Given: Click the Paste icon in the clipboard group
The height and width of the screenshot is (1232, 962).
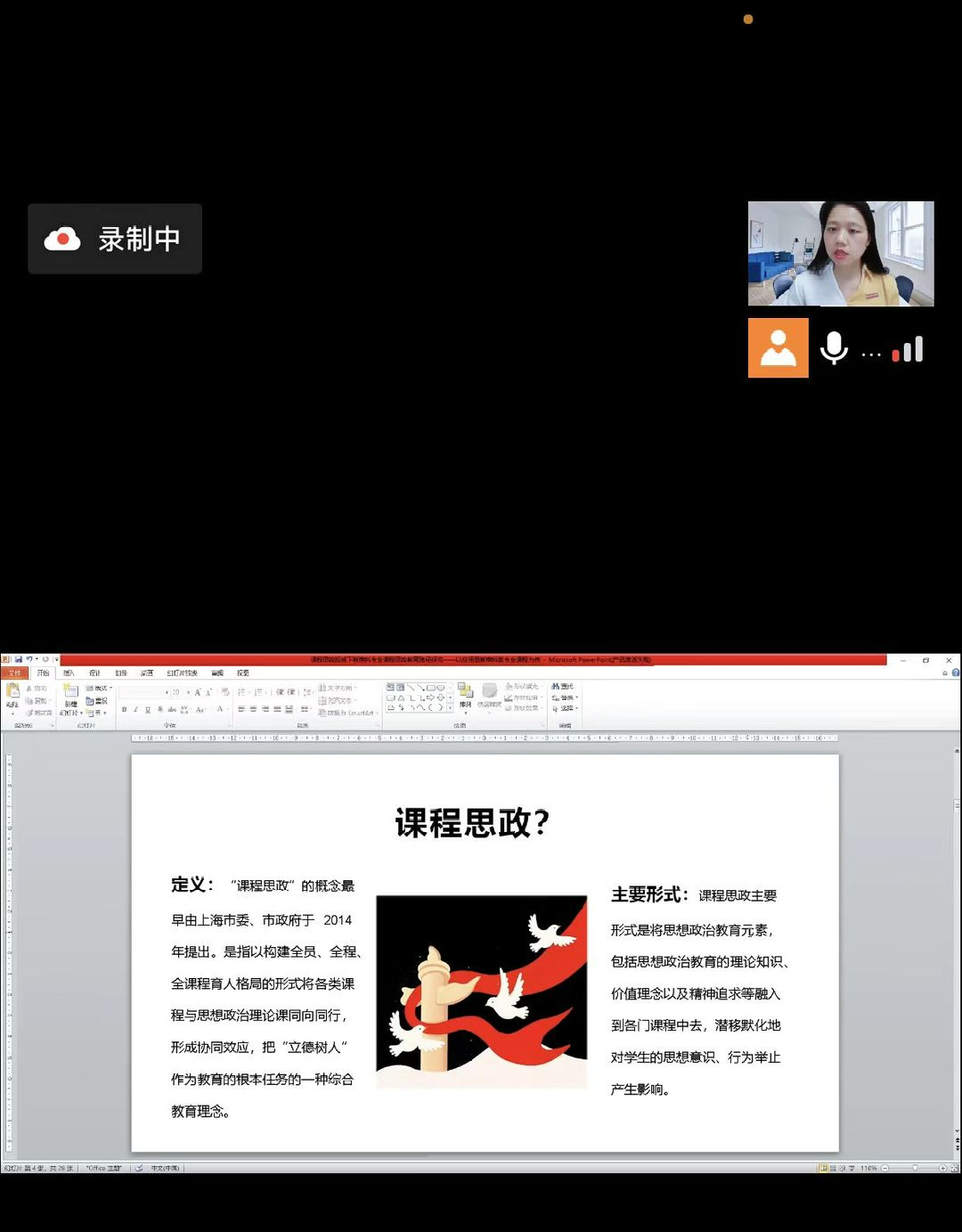Looking at the screenshot, I should [x=12, y=693].
